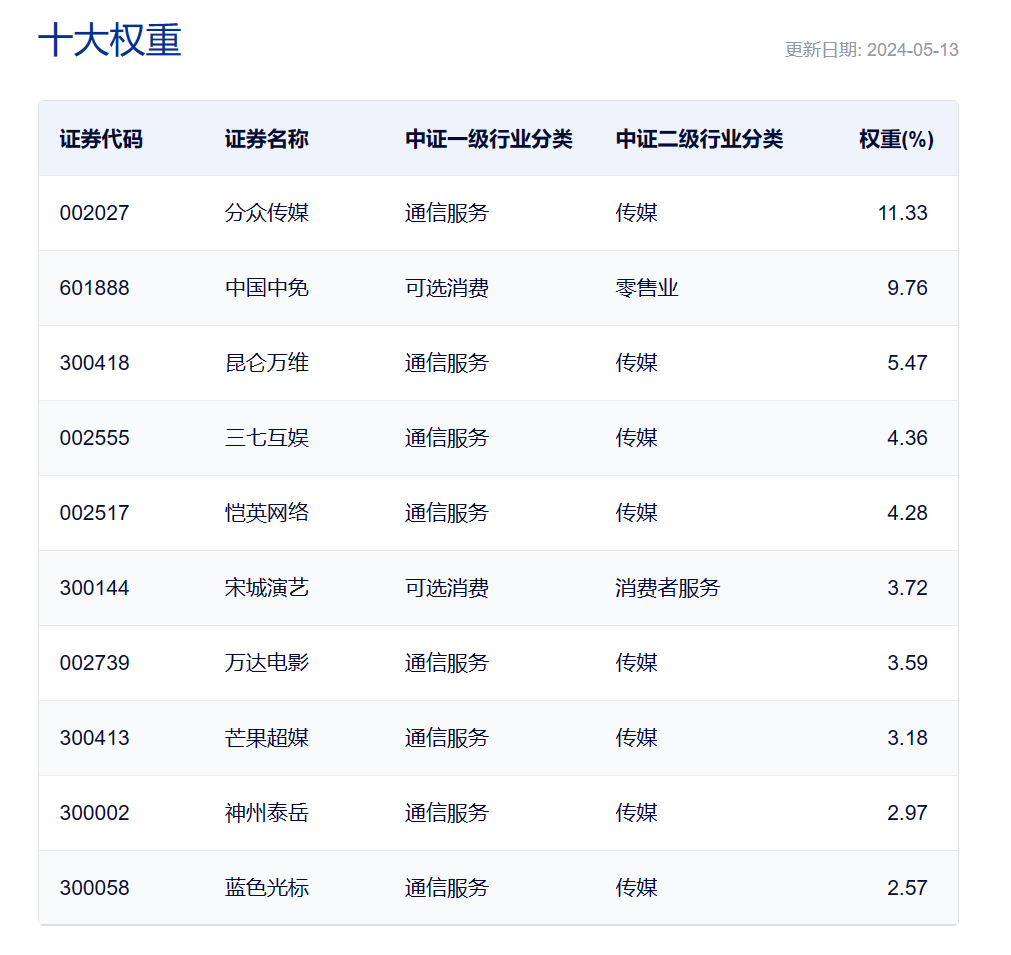Click 万达电影 in the name column

(x=266, y=663)
